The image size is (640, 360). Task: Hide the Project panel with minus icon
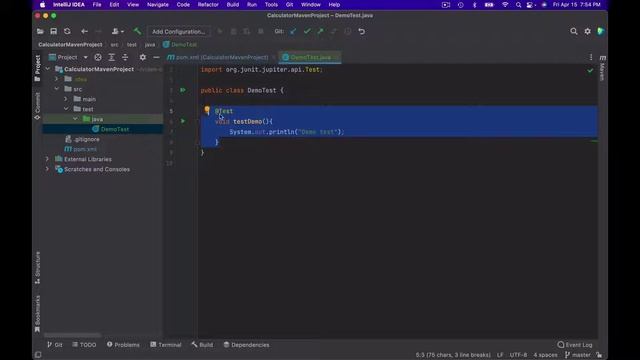[156, 58]
